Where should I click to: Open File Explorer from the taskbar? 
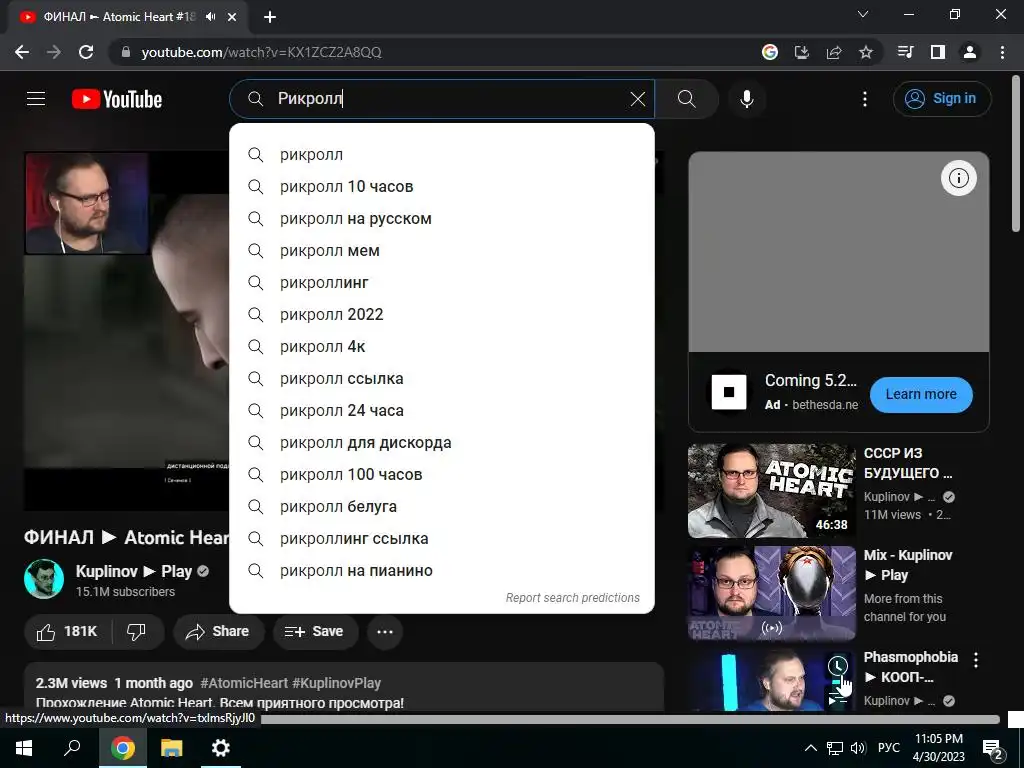172,748
